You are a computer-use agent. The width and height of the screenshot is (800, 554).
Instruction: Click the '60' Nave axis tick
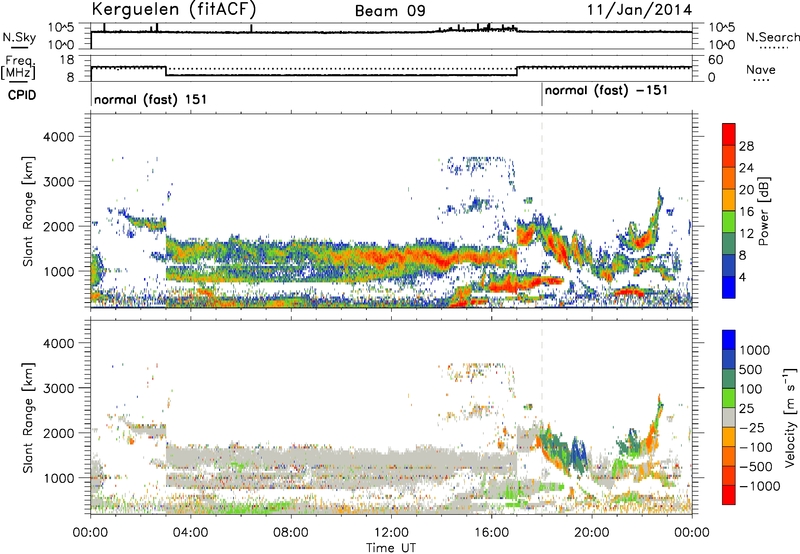tap(716, 60)
